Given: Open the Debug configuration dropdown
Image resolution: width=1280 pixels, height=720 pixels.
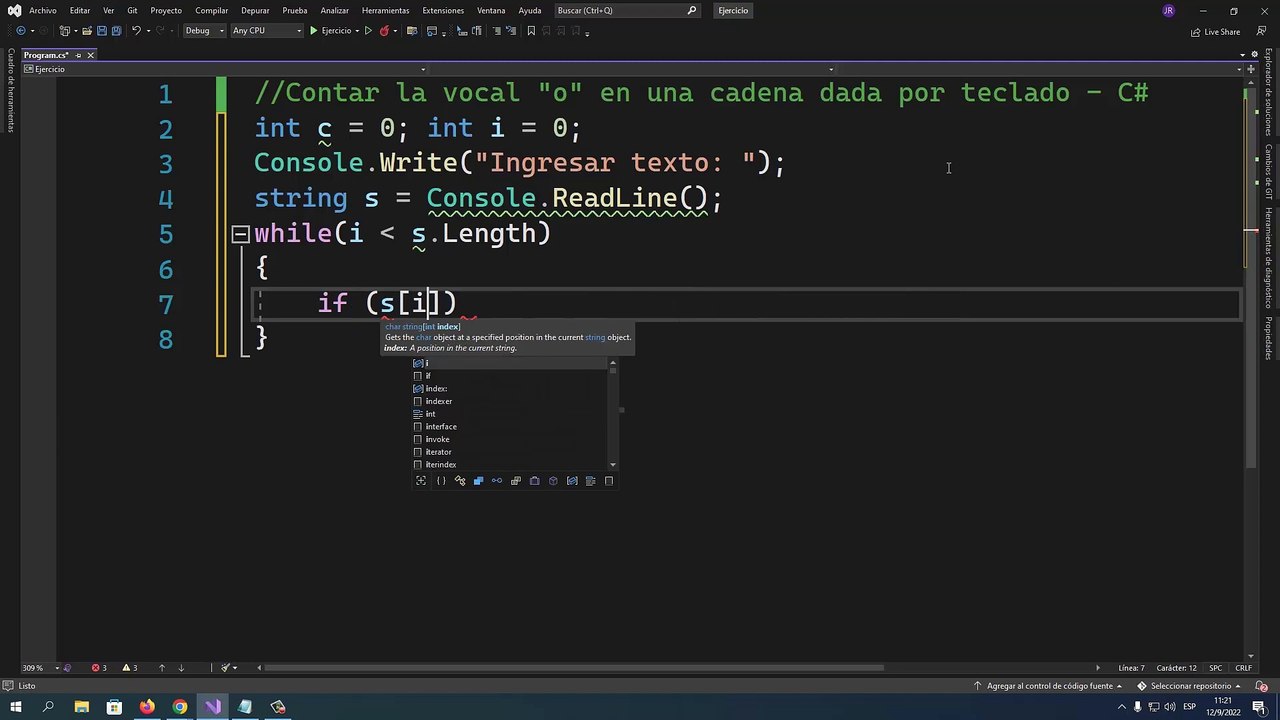Looking at the screenshot, I should click(203, 31).
